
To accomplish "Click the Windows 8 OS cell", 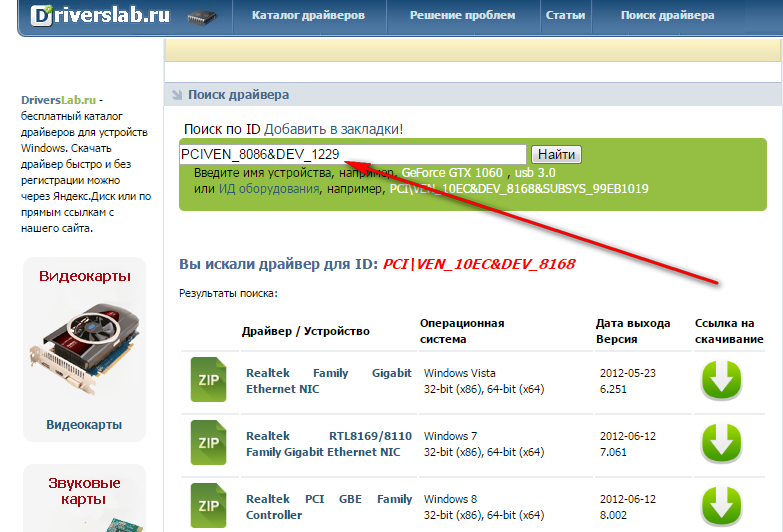I will tap(484, 507).
